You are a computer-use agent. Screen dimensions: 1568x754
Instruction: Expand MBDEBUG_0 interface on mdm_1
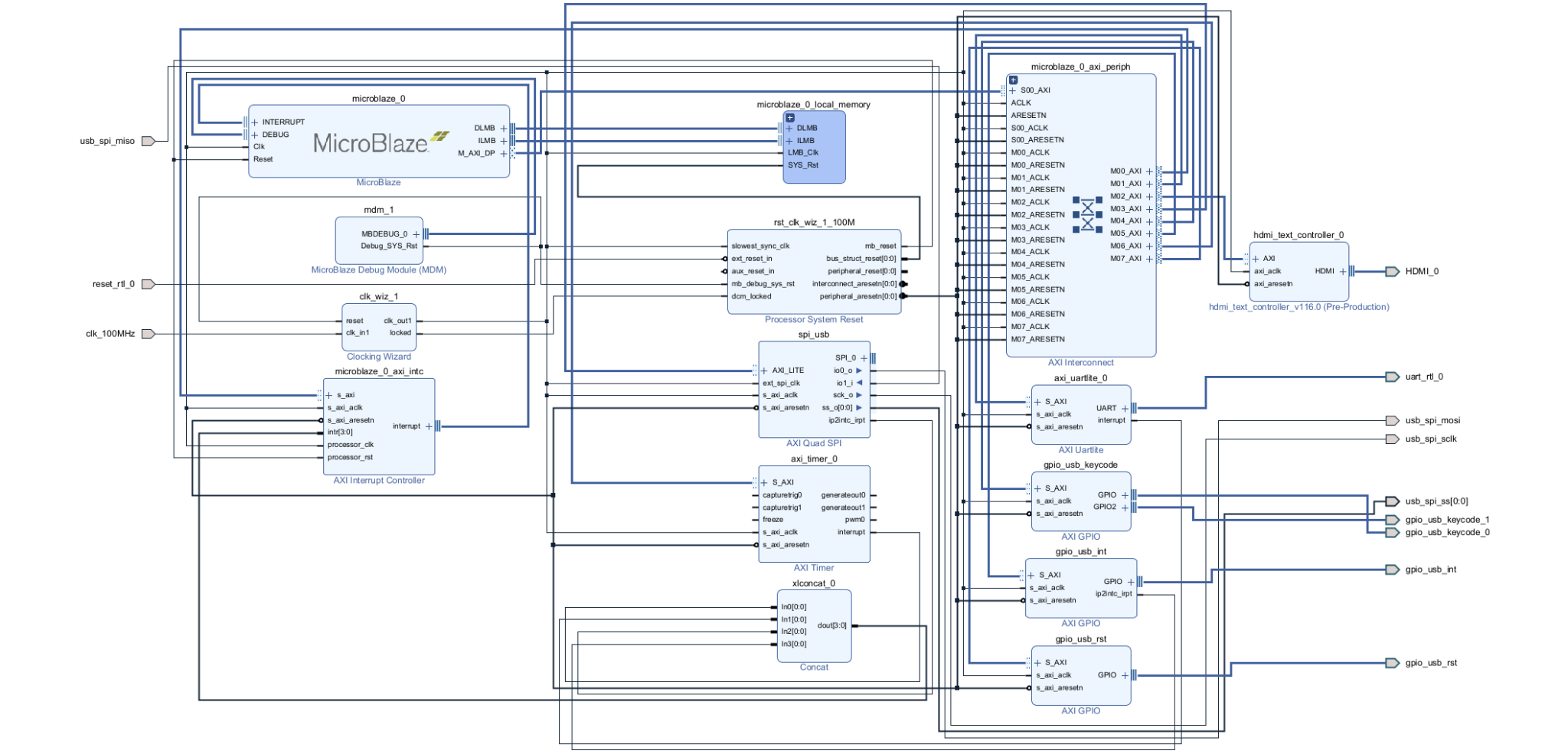(x=416, y=234)
